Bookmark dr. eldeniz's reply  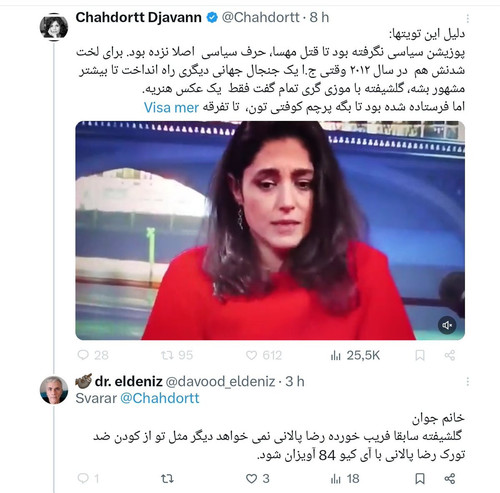420,479
